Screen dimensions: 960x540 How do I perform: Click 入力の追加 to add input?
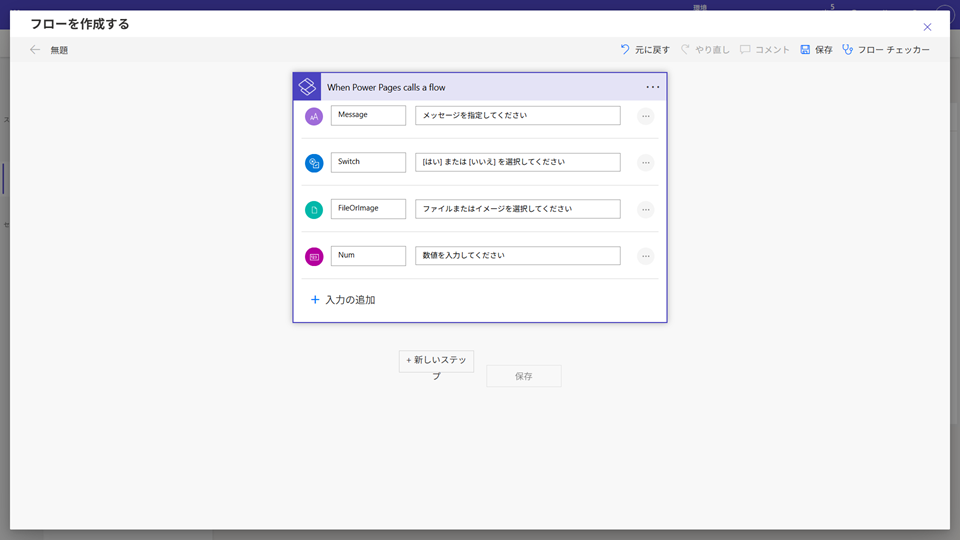343,300
